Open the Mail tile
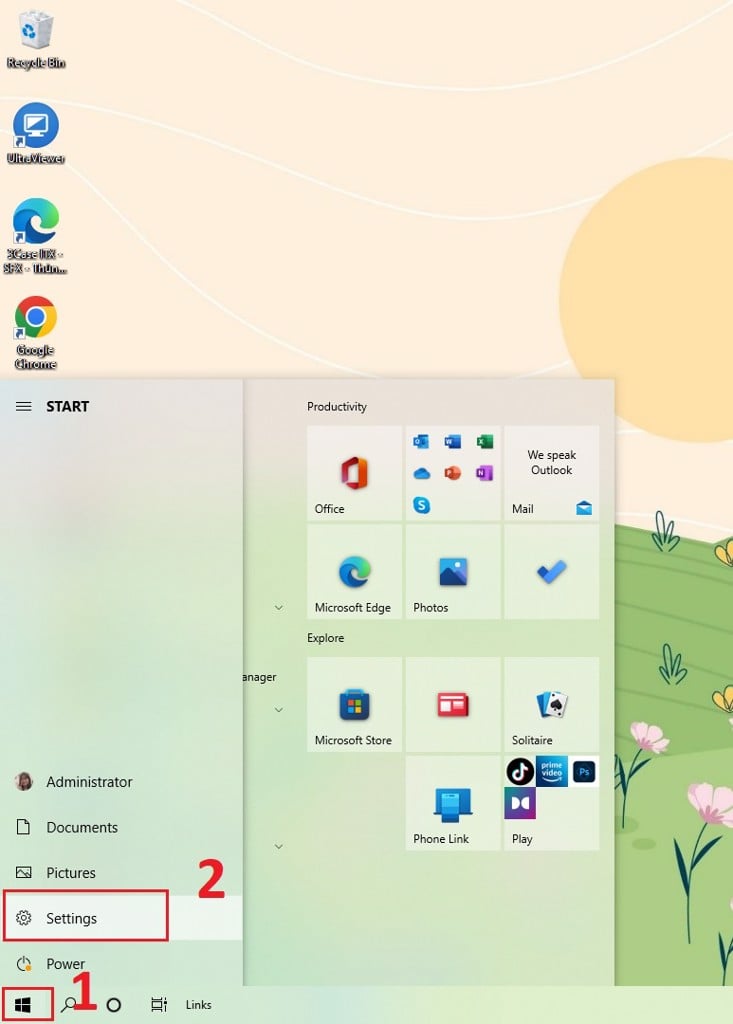Screen dimensions: 733x1024 pyautogui.click(x=551, y=473)
